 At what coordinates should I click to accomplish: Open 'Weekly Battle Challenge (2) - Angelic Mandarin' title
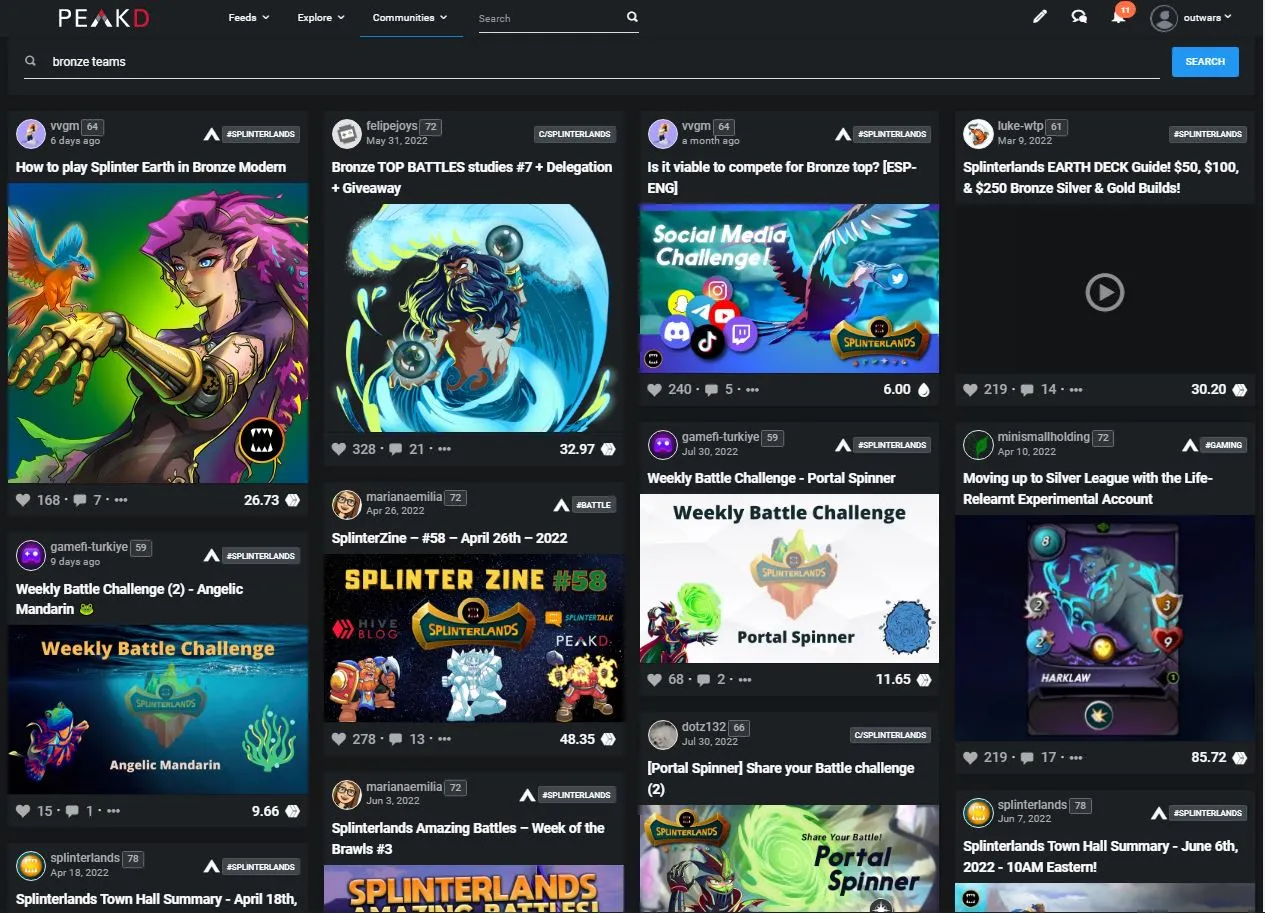point(130,599)
